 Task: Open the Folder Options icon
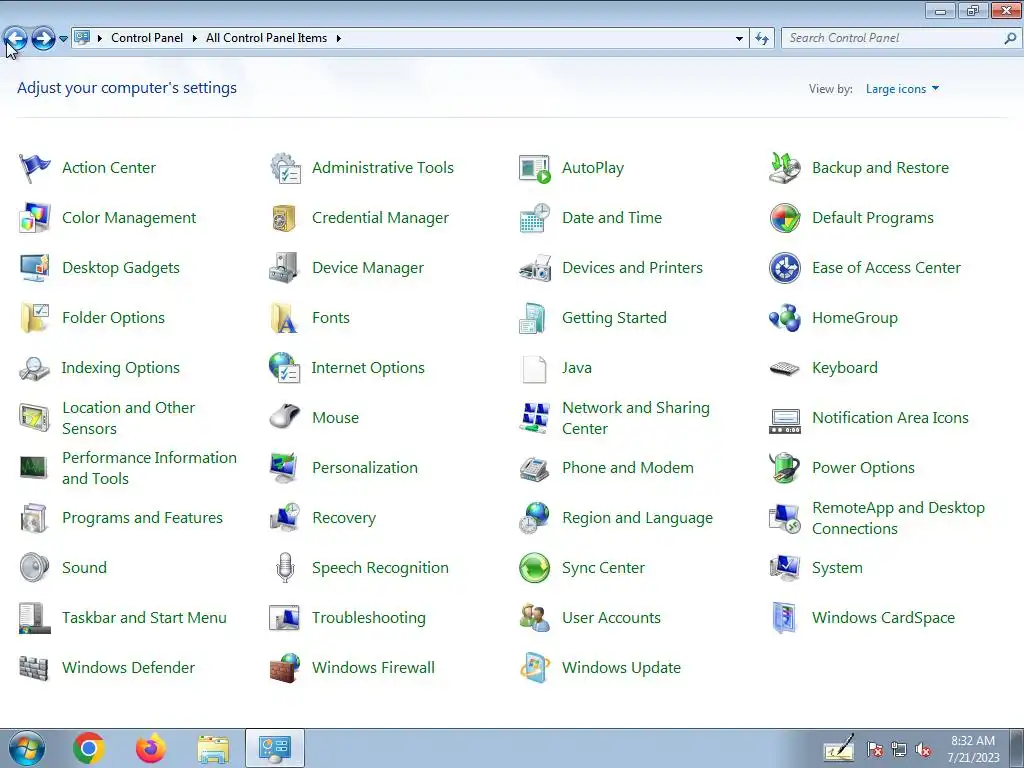[x=34, y=318]
